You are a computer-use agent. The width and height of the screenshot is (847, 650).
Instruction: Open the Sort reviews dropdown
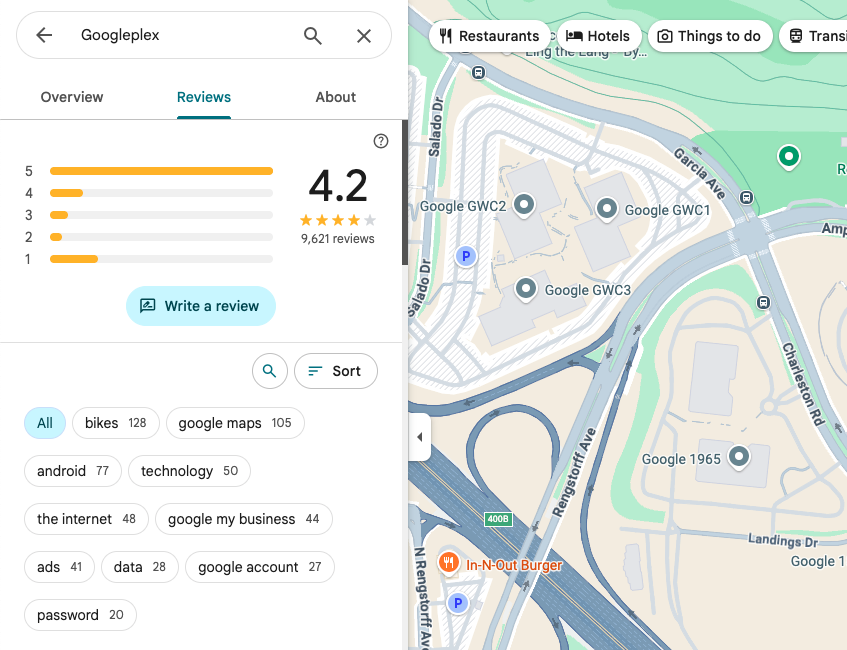point(335,371)
